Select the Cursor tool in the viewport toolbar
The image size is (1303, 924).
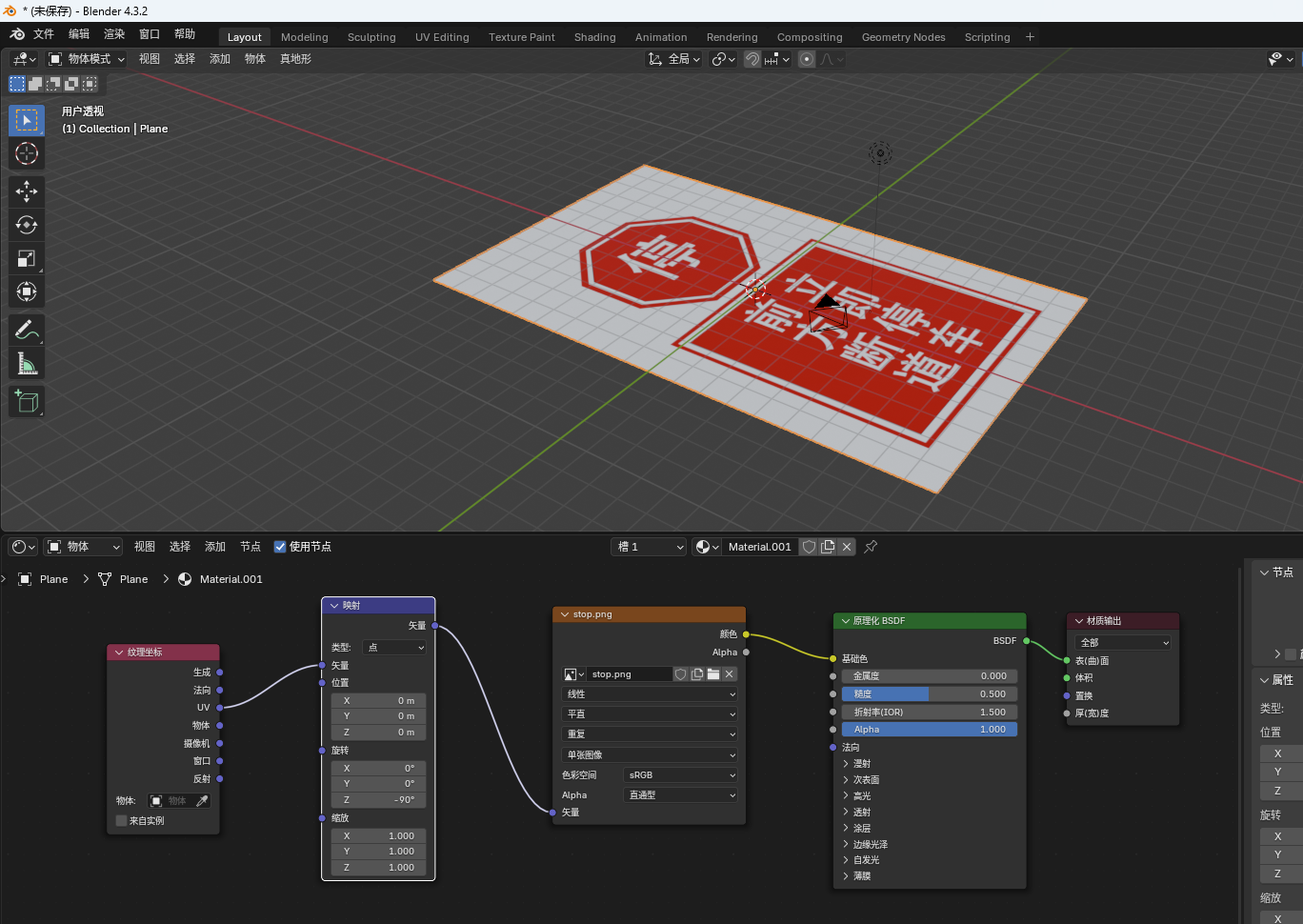pyautogui.click(x=27, y=153)
